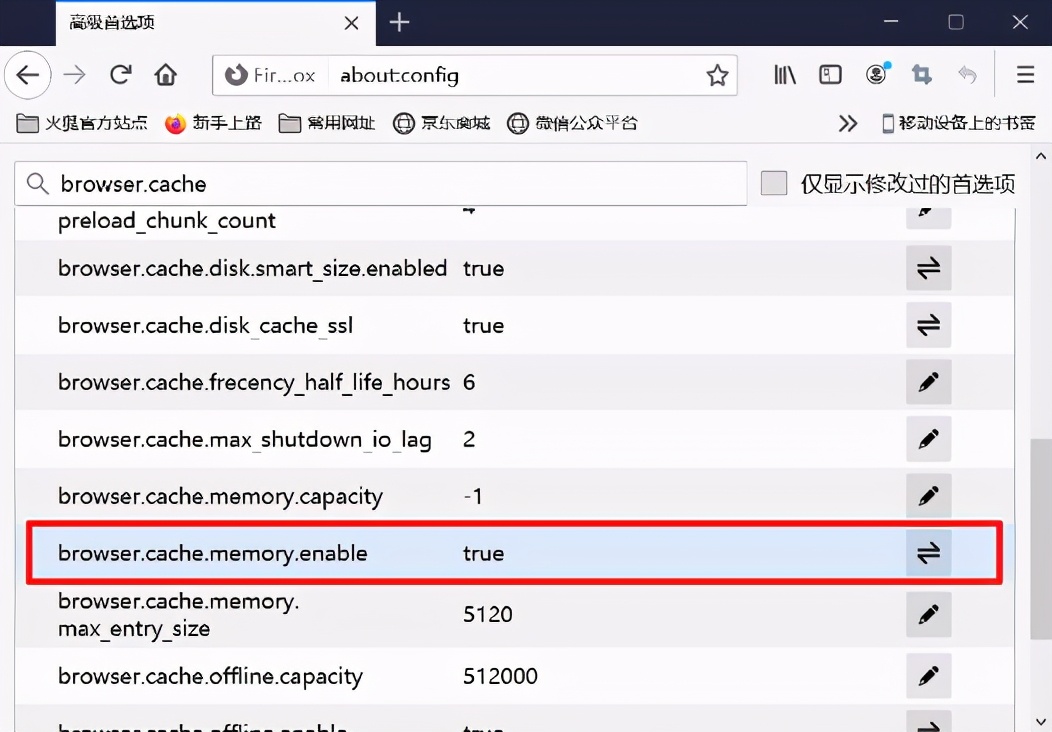
Task: Edit browser.cache.memory.capacity value
Action: [x=929, y=496]
